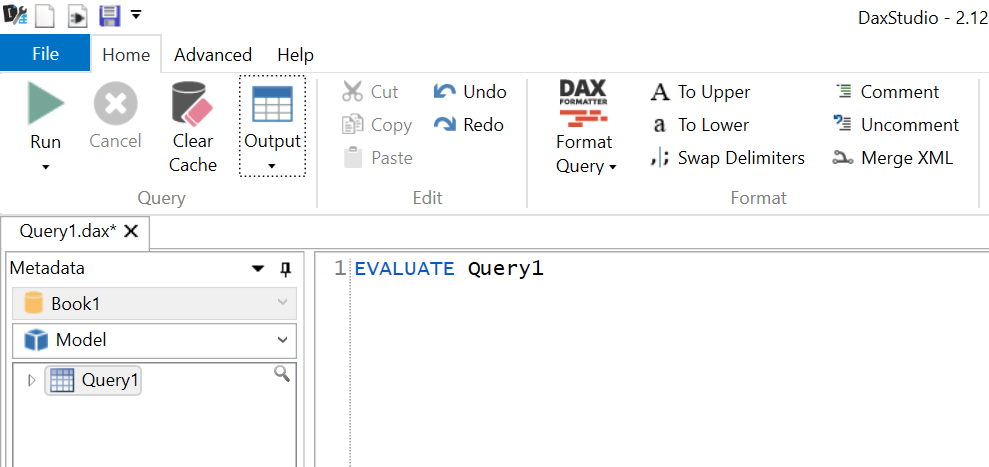This screenshot has width=989, height=467.
Task: Click line number 1 in editor gutter
Action: (339, 269)
